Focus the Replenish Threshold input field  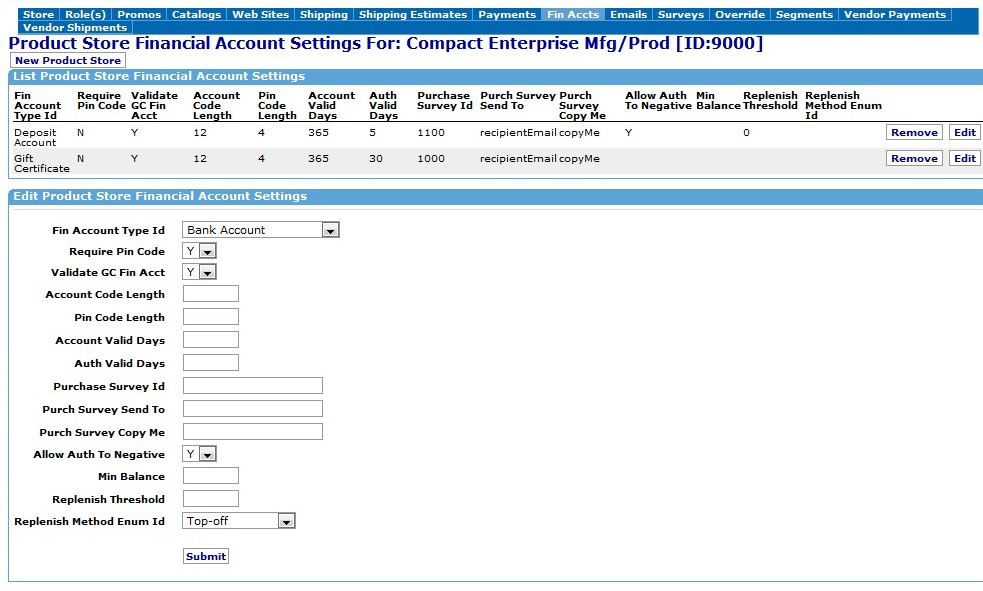click(211, 499)
